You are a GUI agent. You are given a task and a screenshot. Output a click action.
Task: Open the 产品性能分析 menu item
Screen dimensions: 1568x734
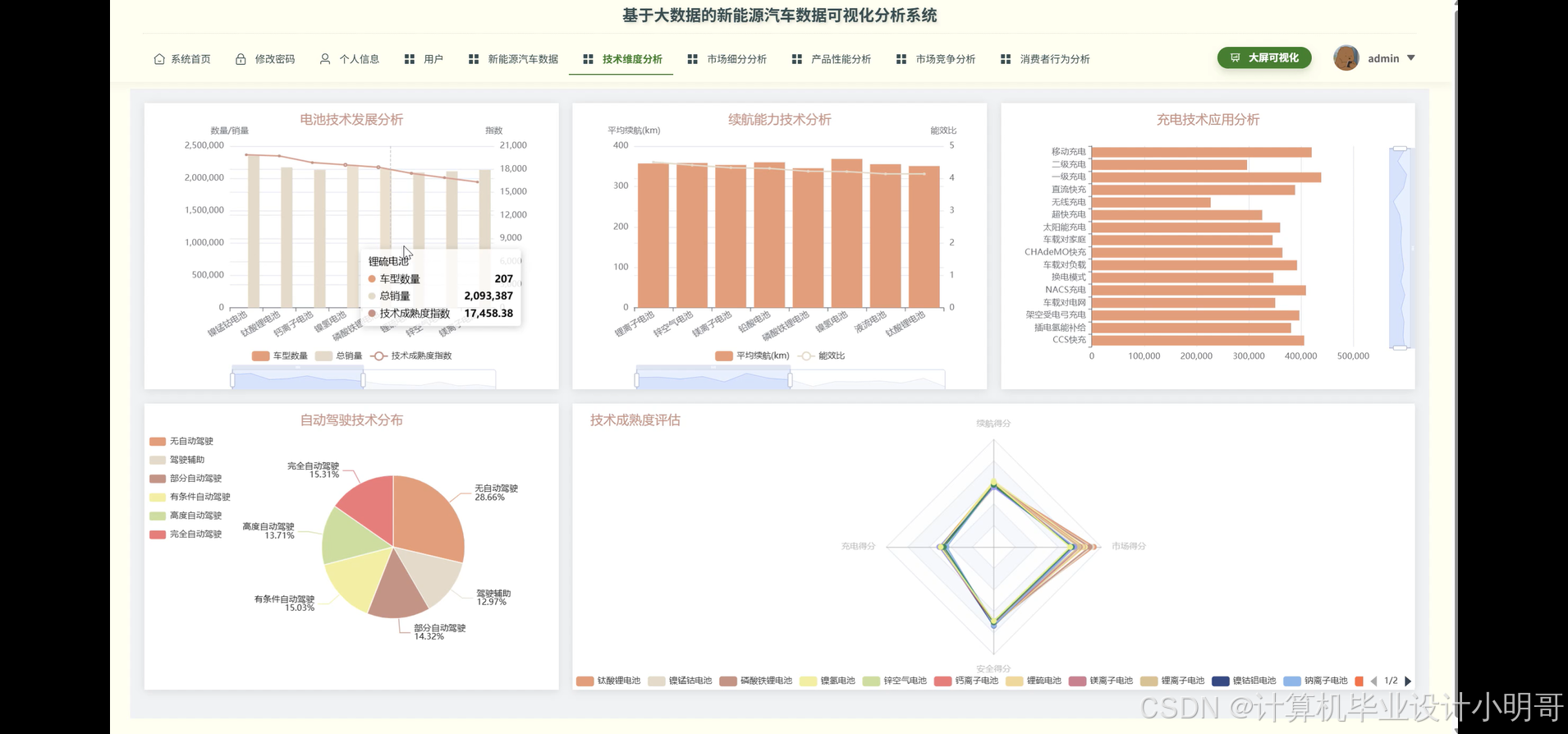click(832, 59)
